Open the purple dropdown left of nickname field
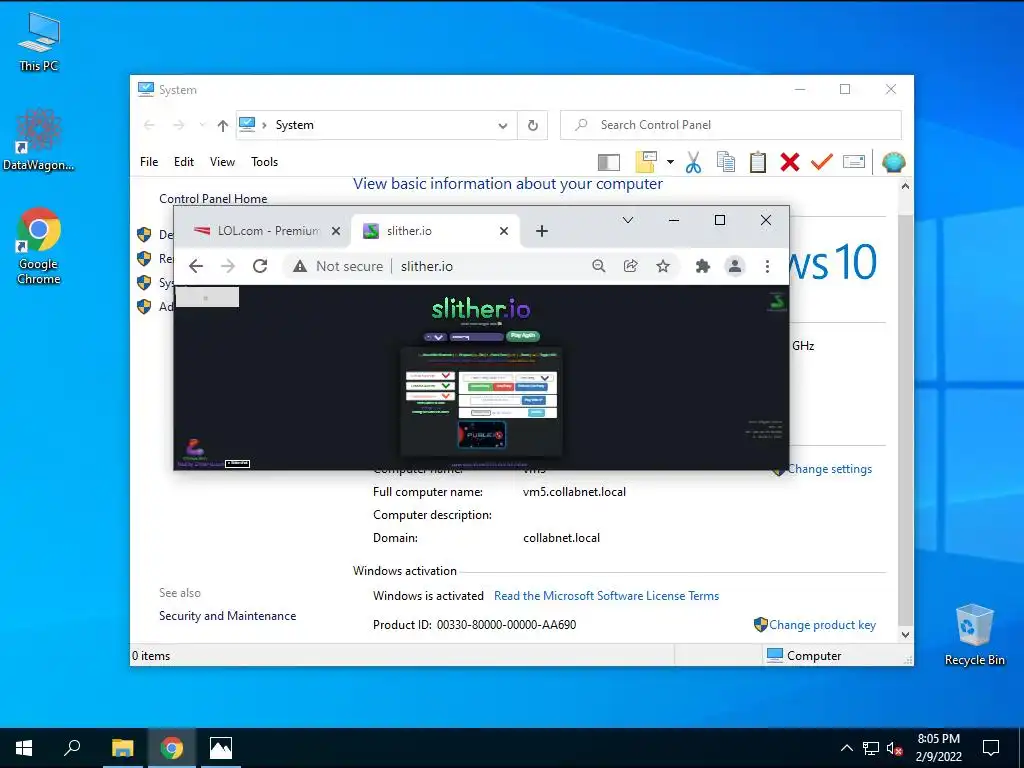The image size is (1024, 768). pyautogui.click(x=434, y=337)
